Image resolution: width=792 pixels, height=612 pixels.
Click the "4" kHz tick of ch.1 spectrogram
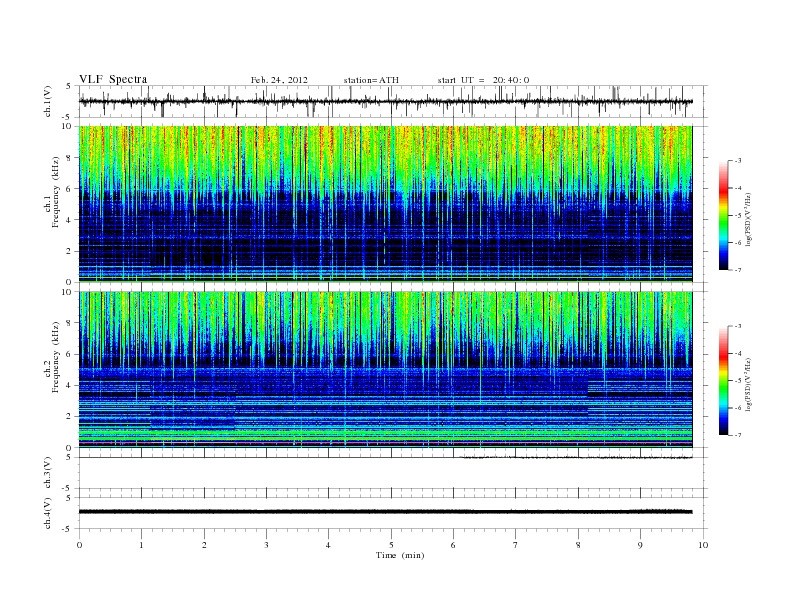(x=69, y=220)
